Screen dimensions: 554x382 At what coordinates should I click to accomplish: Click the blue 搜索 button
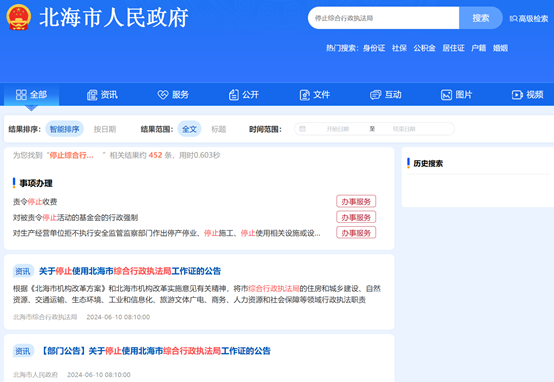[x=481, y=18]
